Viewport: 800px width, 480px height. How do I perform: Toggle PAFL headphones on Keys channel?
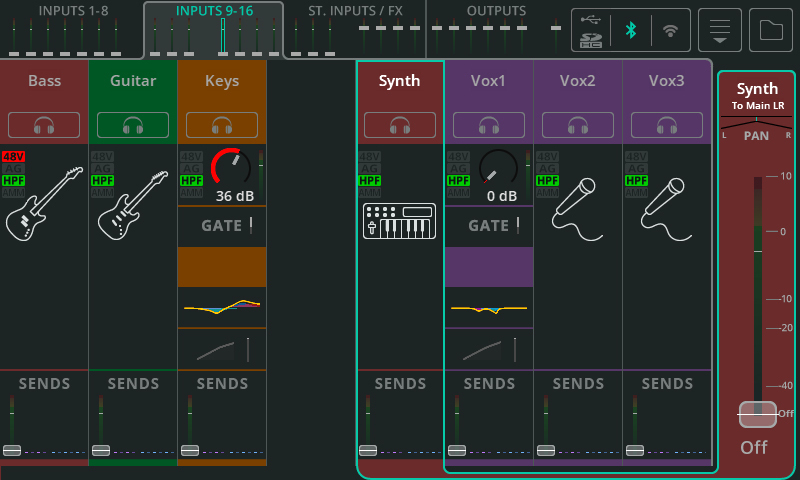click(222, 125)
